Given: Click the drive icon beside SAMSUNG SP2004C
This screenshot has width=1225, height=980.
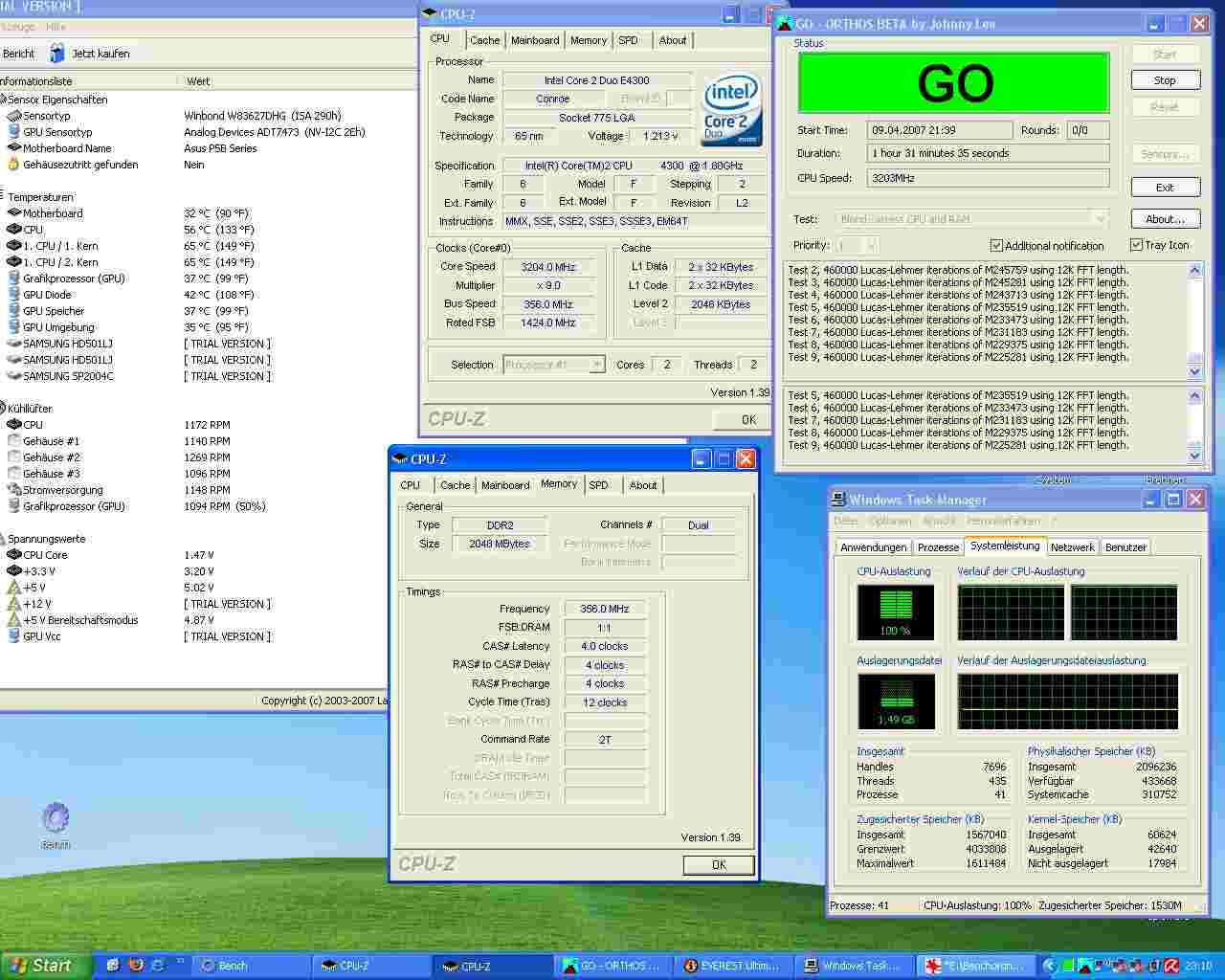Looking at the screenshot, I should (13, 376).
